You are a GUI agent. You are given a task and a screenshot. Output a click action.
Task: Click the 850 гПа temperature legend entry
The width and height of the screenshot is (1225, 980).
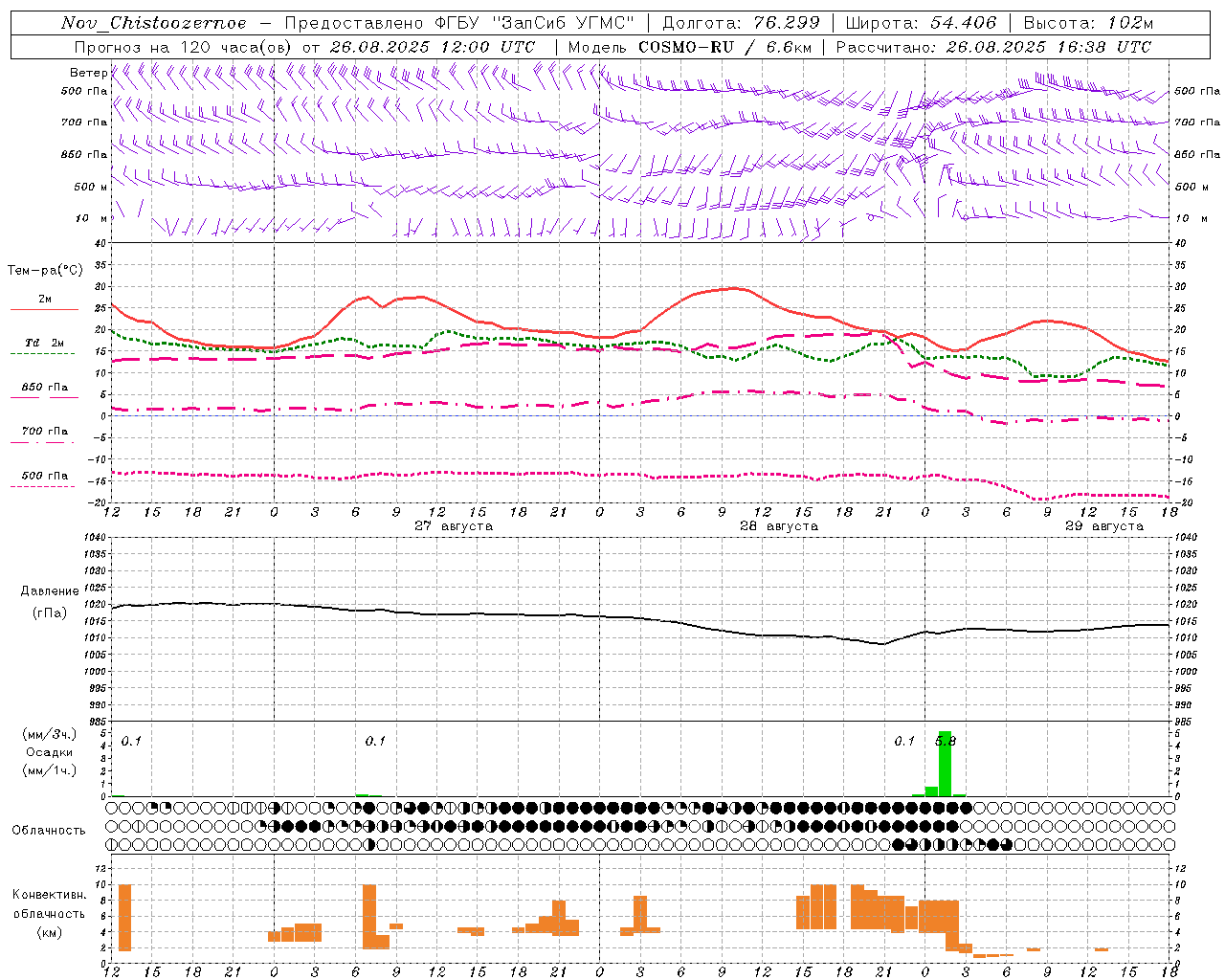tap(44, 390)
